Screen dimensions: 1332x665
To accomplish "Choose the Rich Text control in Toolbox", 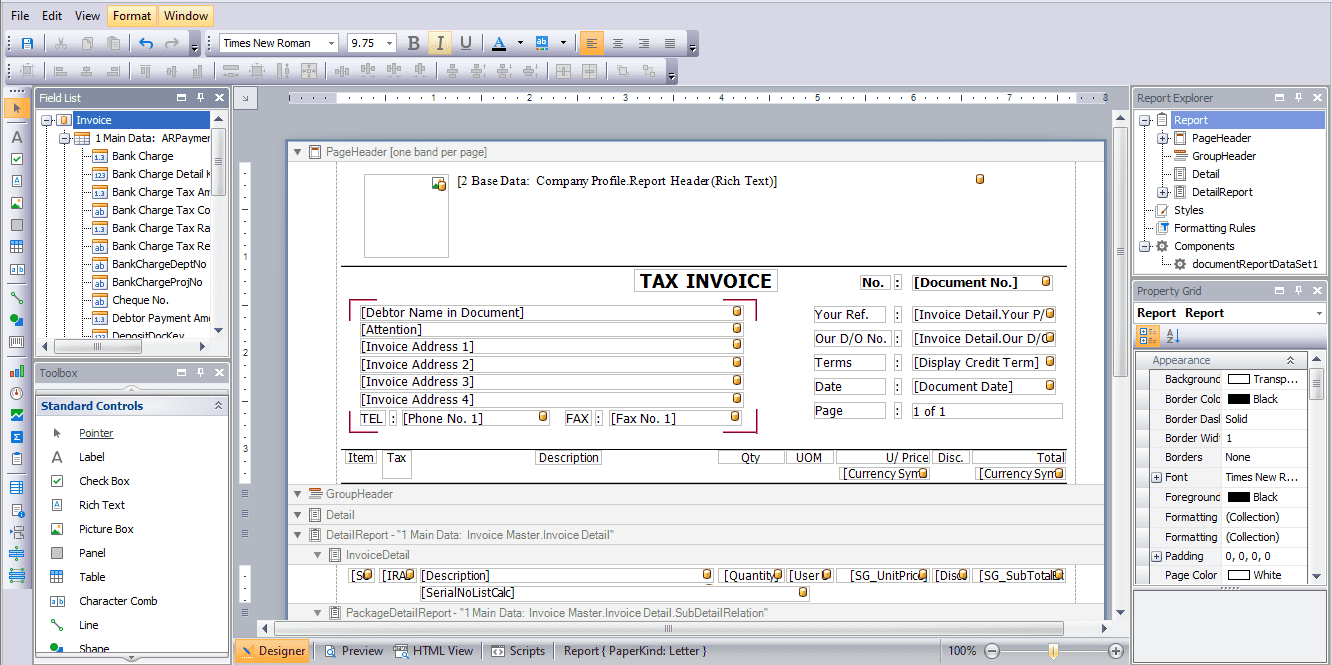I will (x=102, y=505).
